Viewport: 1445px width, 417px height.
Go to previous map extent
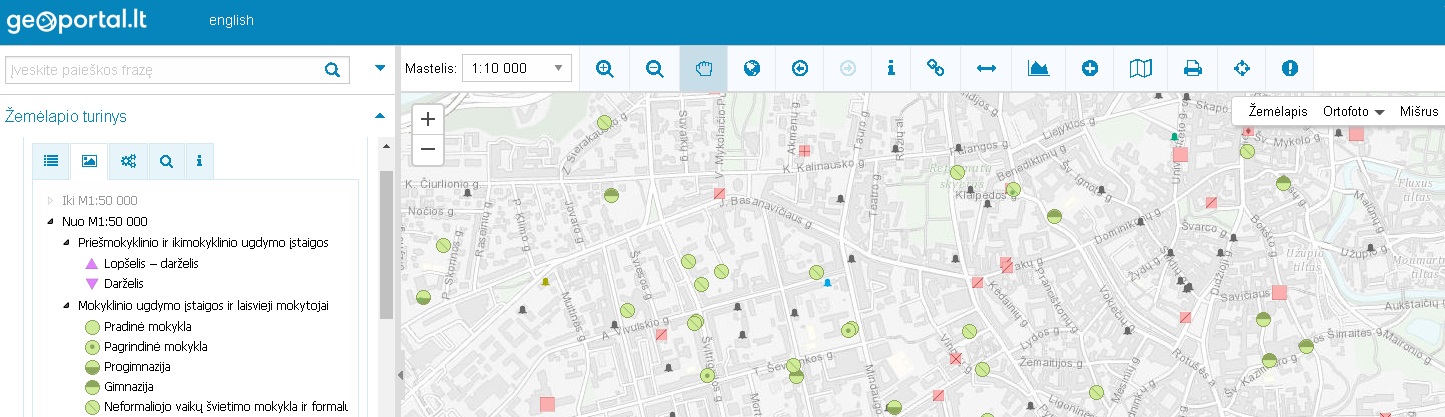pos(800,68)
